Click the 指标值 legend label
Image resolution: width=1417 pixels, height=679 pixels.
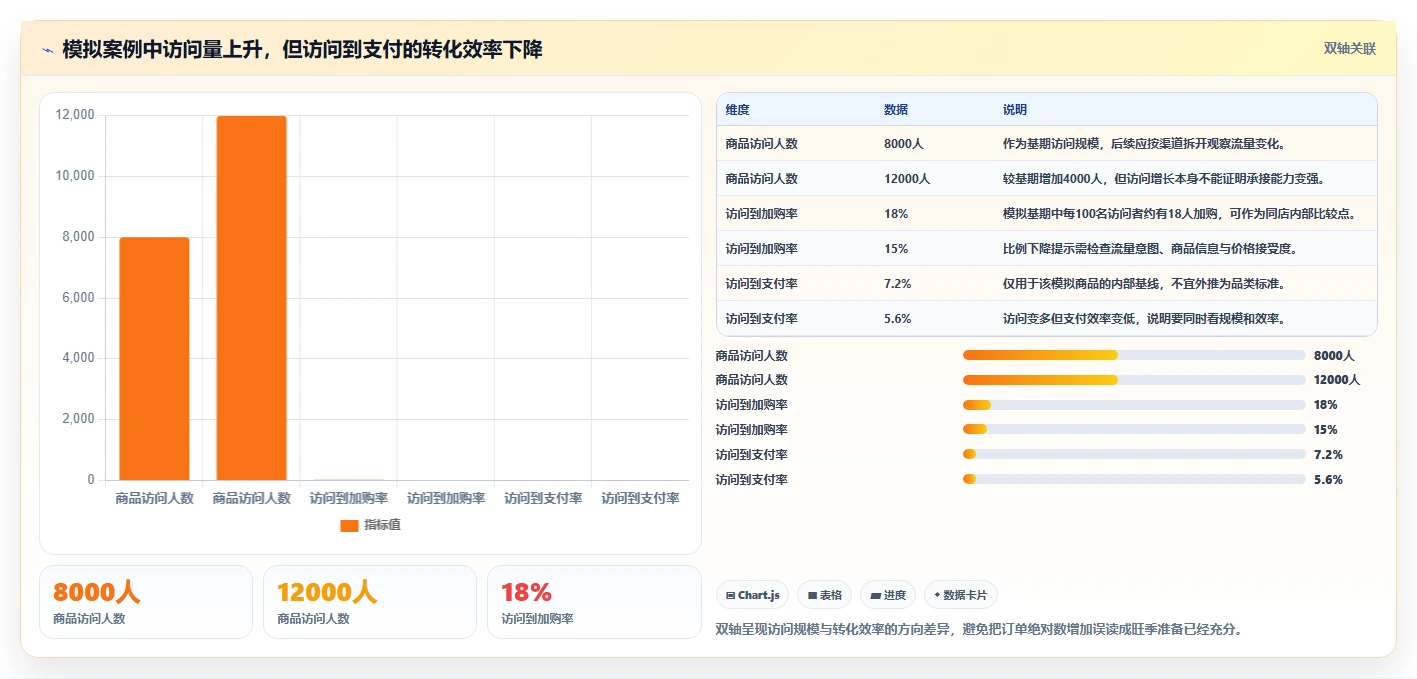(382, 525)
